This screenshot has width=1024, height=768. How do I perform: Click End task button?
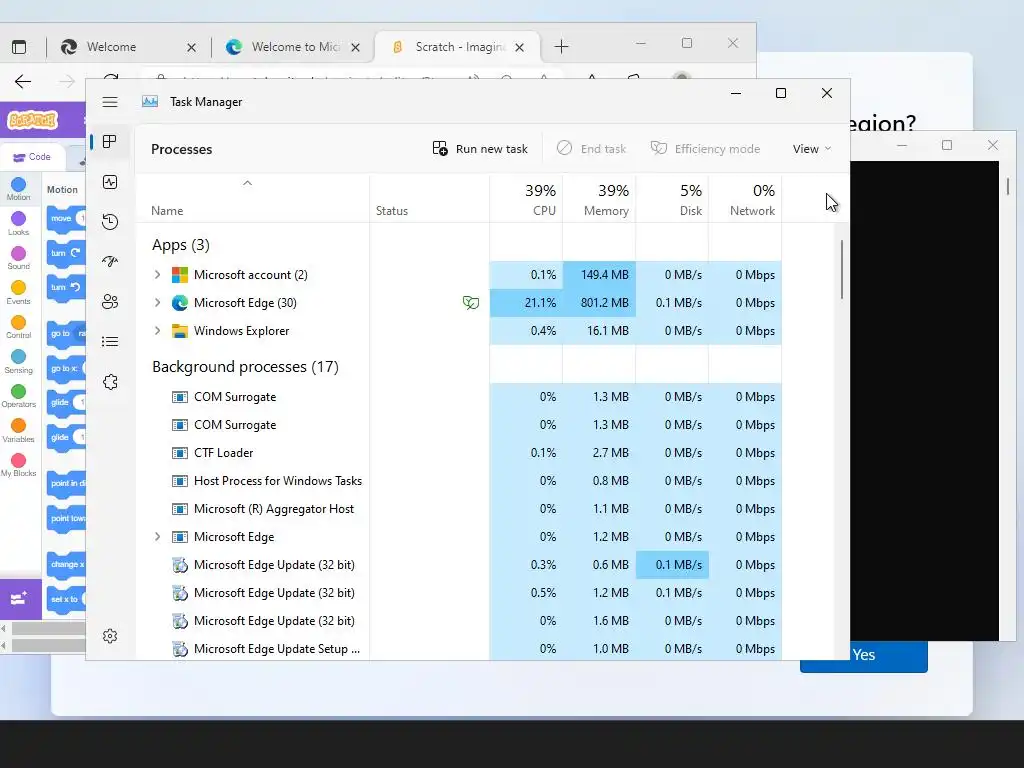coord(592,149)
